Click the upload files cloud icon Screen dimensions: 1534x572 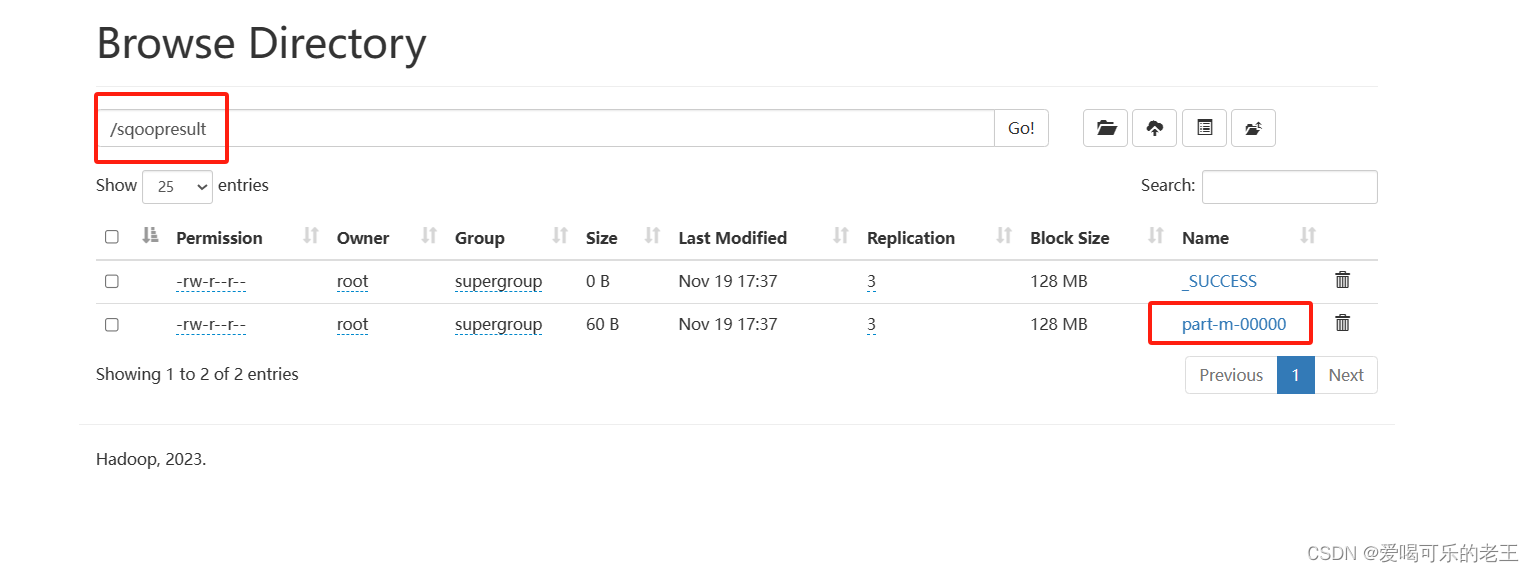coord(1155,128)
